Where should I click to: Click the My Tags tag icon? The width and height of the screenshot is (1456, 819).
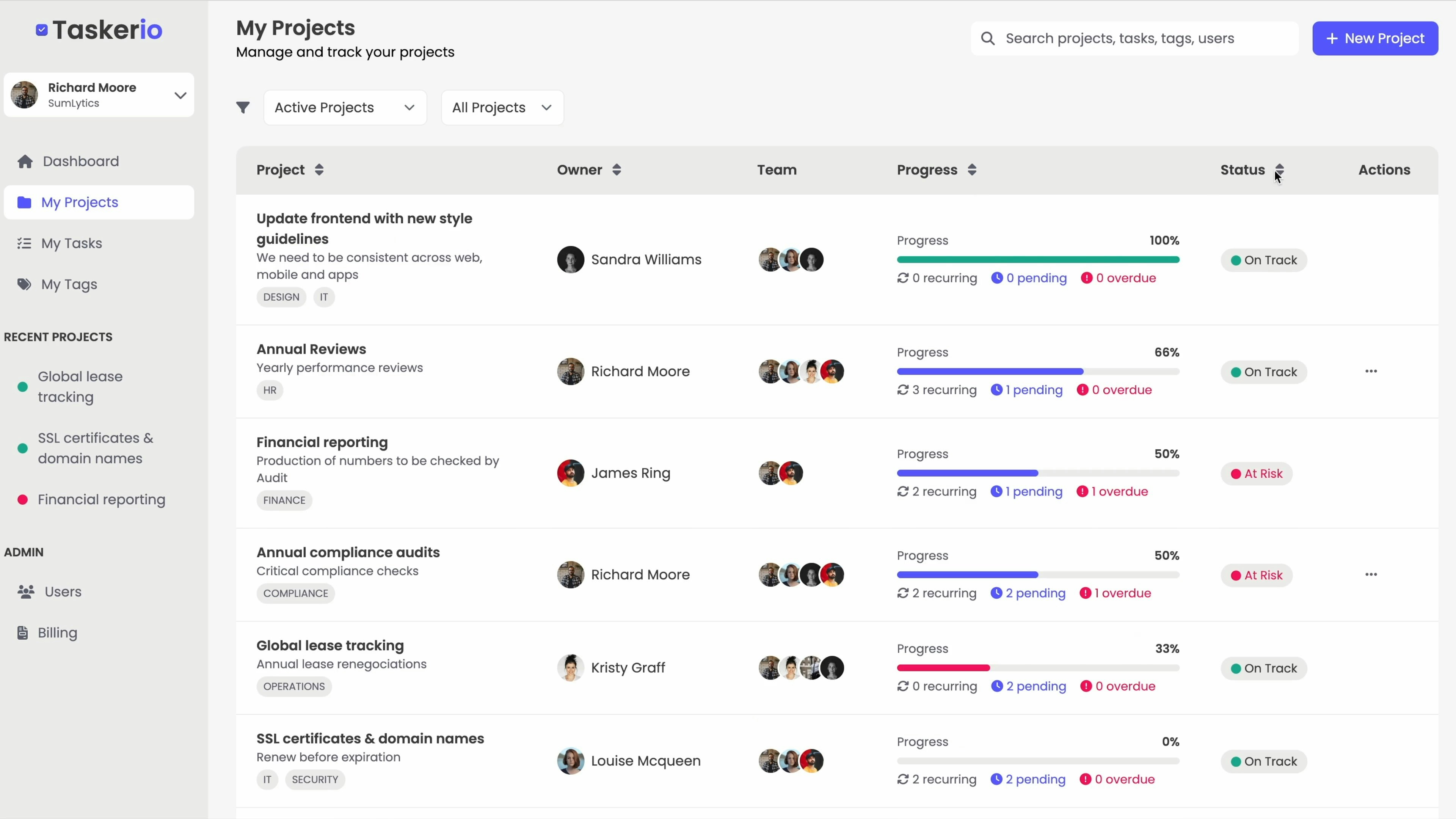[x=24, y=284]
